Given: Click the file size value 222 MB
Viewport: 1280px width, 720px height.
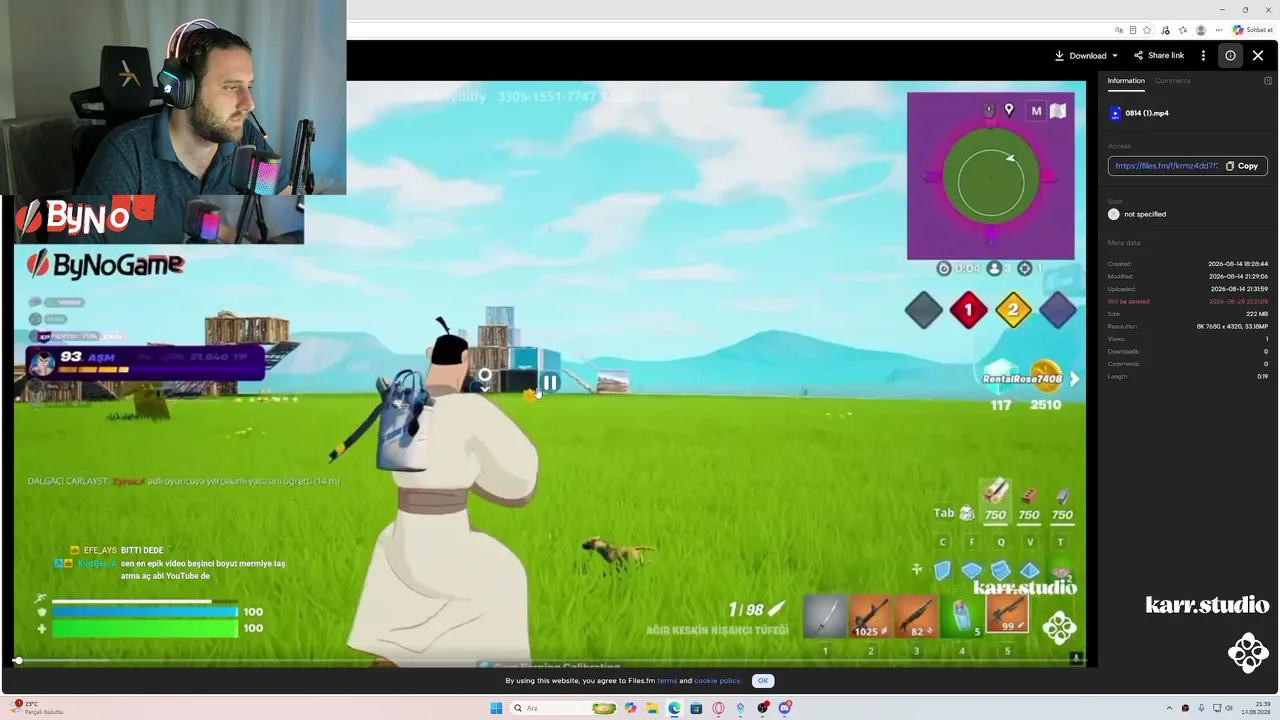Looking at the screenshot, I should [x=1257, y=314].
